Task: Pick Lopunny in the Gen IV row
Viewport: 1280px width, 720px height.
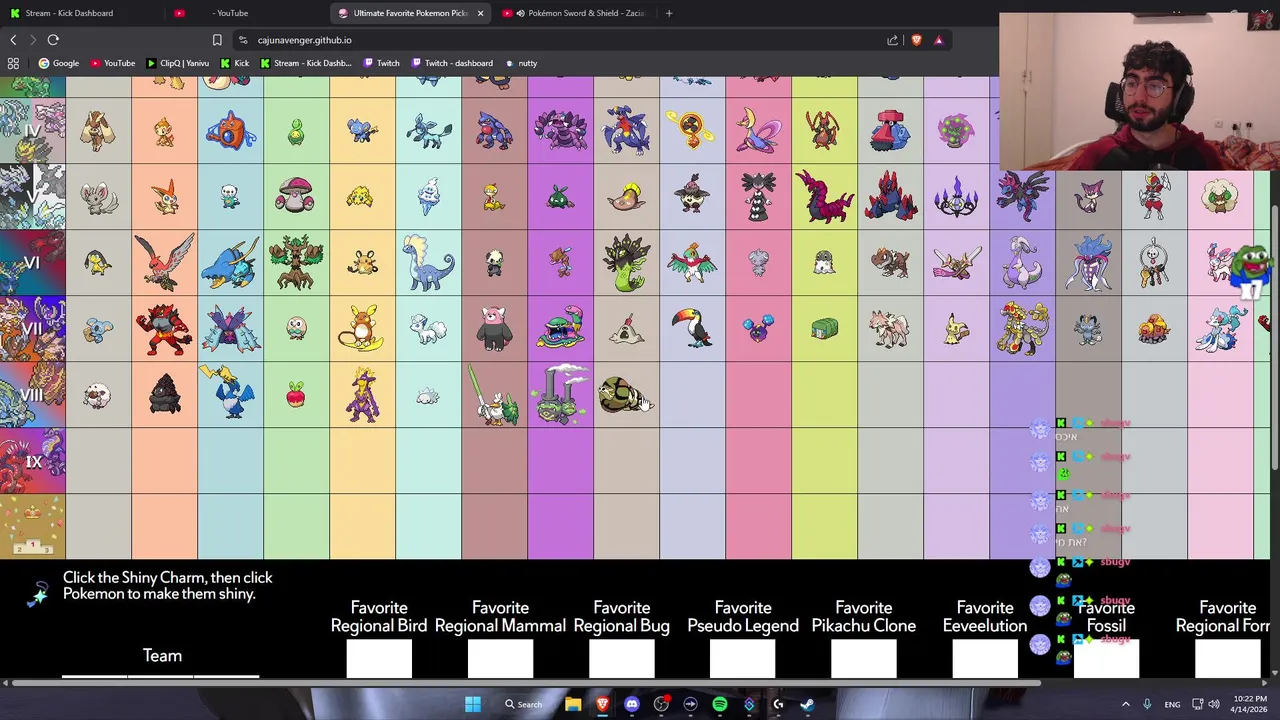Action: click(98, 131)
